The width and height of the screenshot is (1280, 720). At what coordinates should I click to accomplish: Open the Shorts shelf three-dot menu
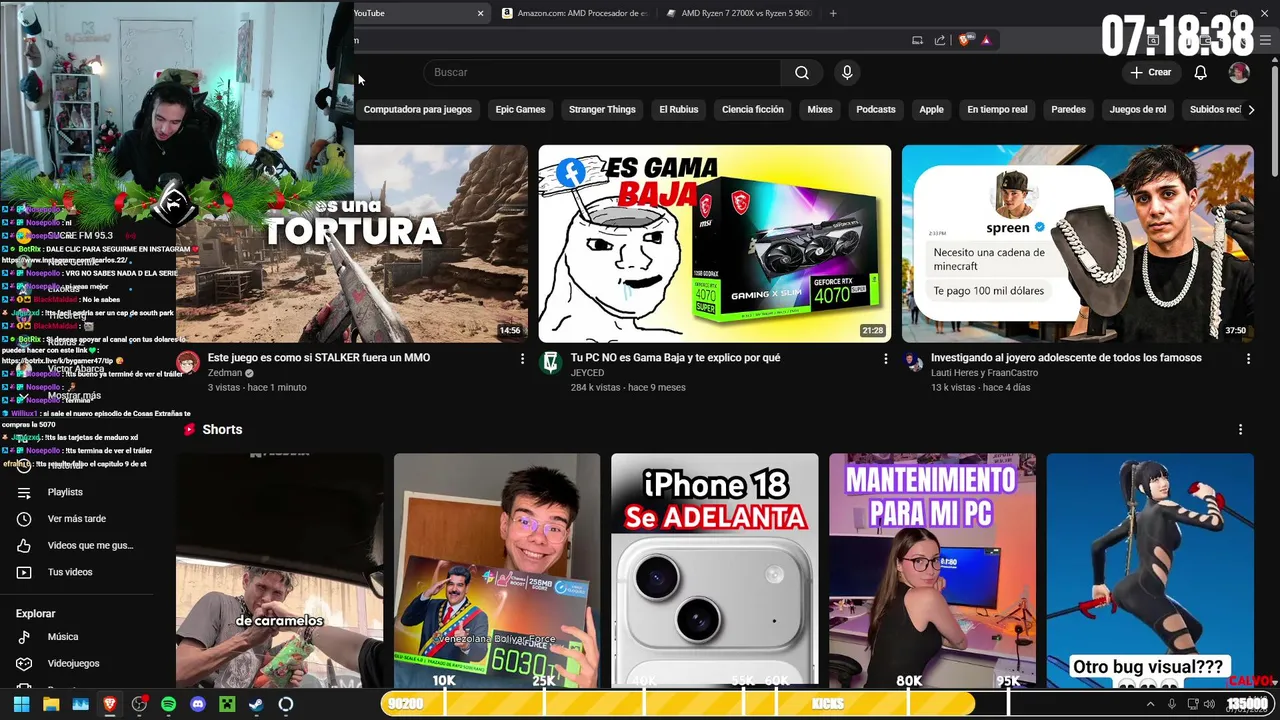point(1240,429)
